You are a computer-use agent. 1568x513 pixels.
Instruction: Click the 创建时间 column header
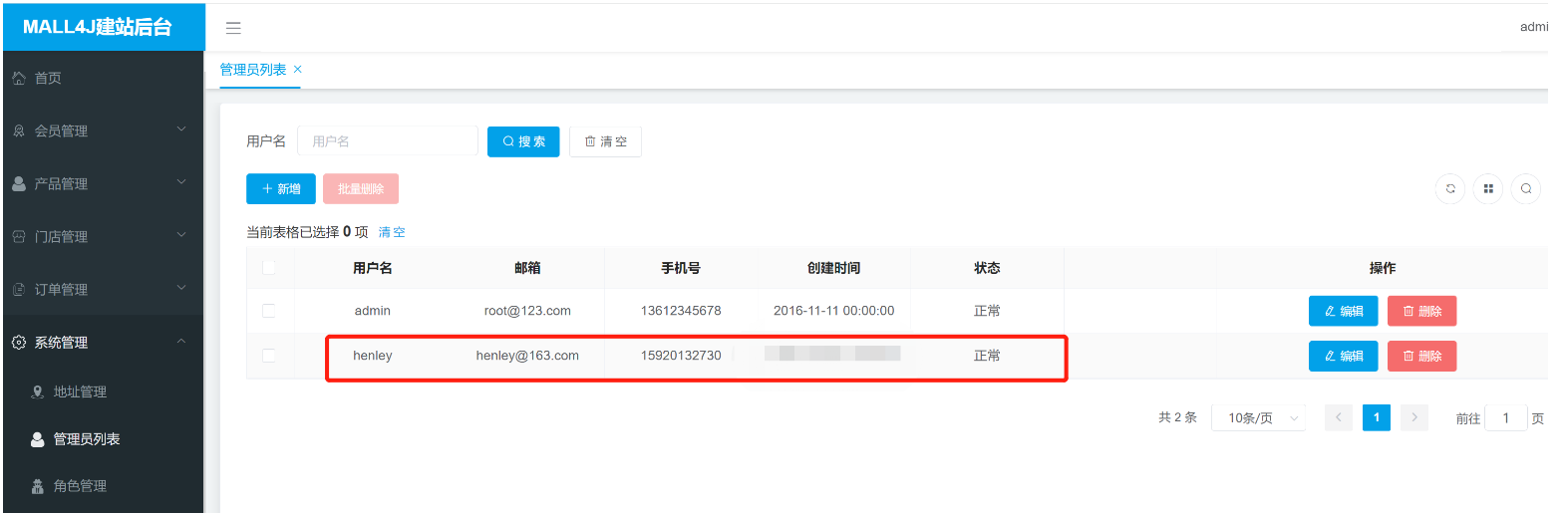click(x=834, y=268)
